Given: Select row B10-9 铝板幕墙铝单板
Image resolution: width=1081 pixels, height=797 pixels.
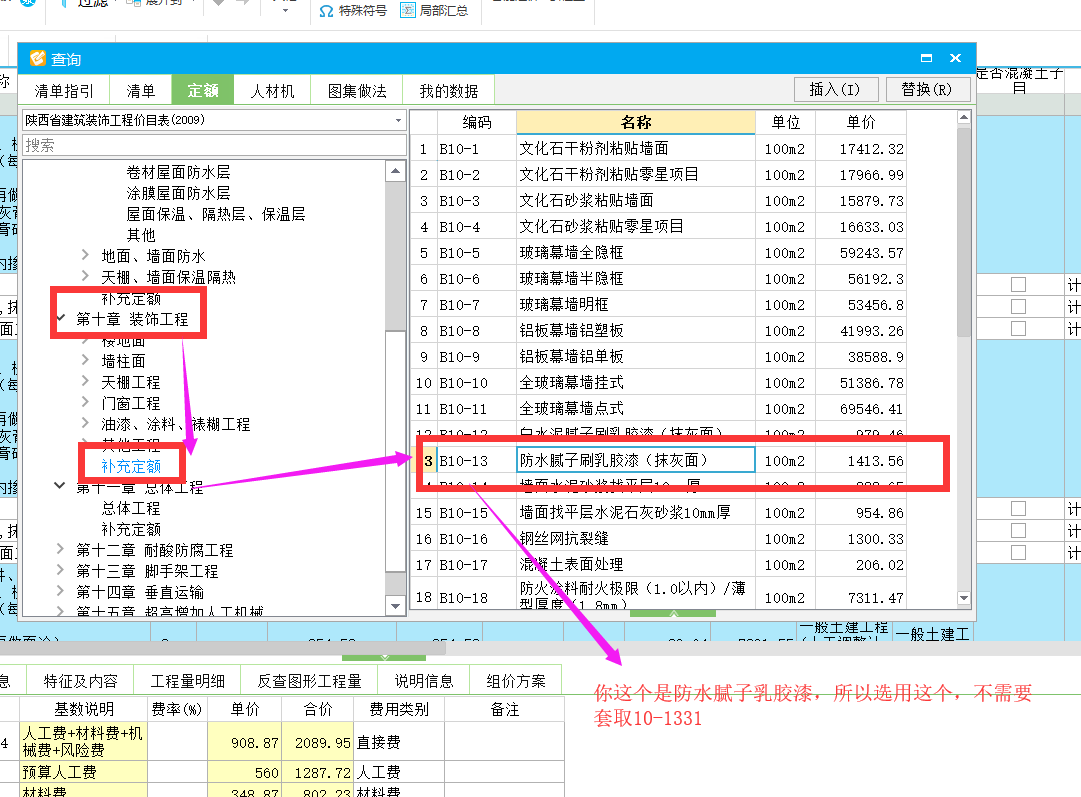Looking at the screenshot, I should tap(658, 357).
